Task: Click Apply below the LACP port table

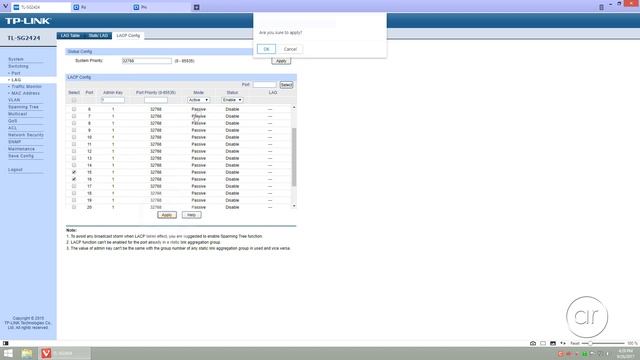Action: pyautogui.click(x=167, y=215)
